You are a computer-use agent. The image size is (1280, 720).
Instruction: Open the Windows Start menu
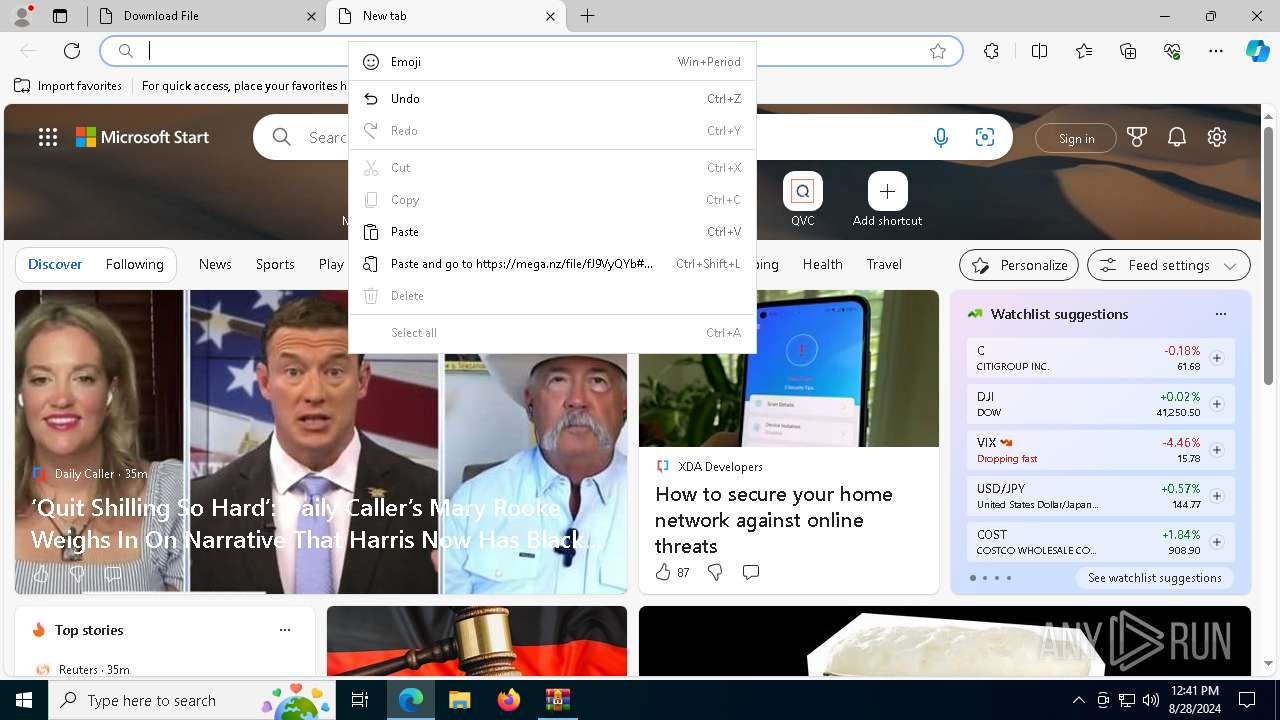24,700
